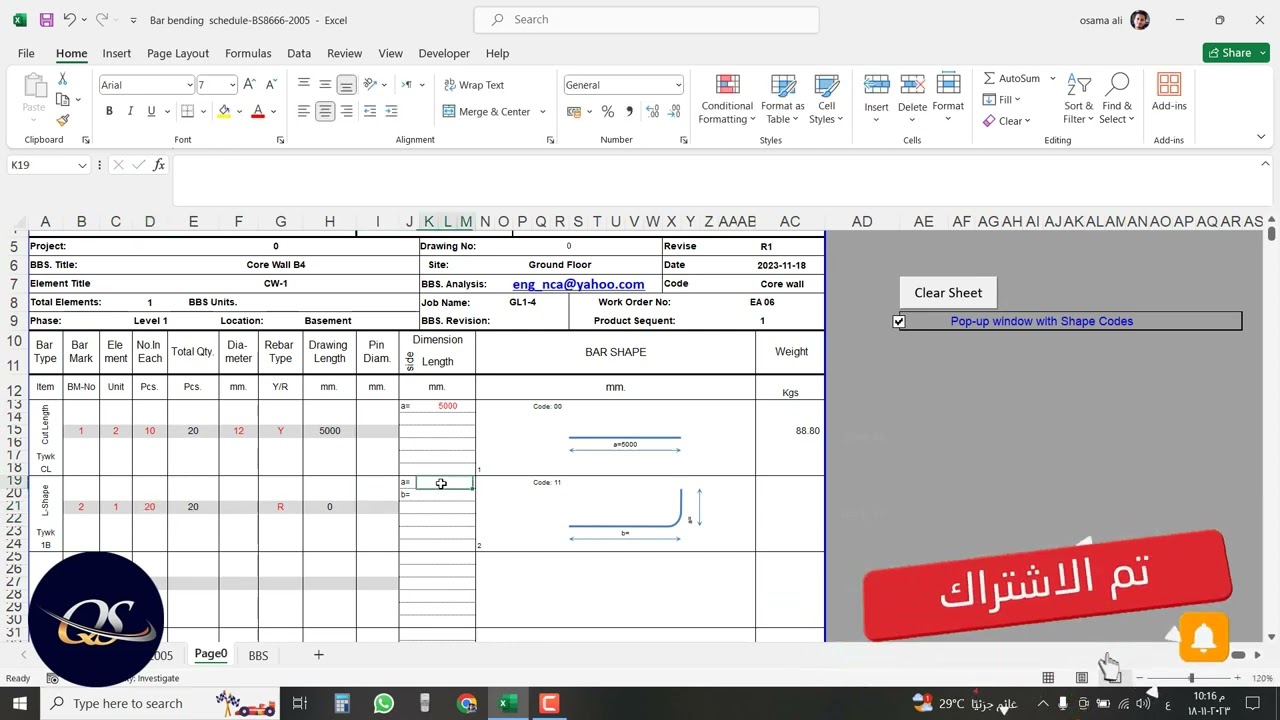Open the General number format dropdown
The height and width of the screenshot is (720, 1280).
point(678,85)
